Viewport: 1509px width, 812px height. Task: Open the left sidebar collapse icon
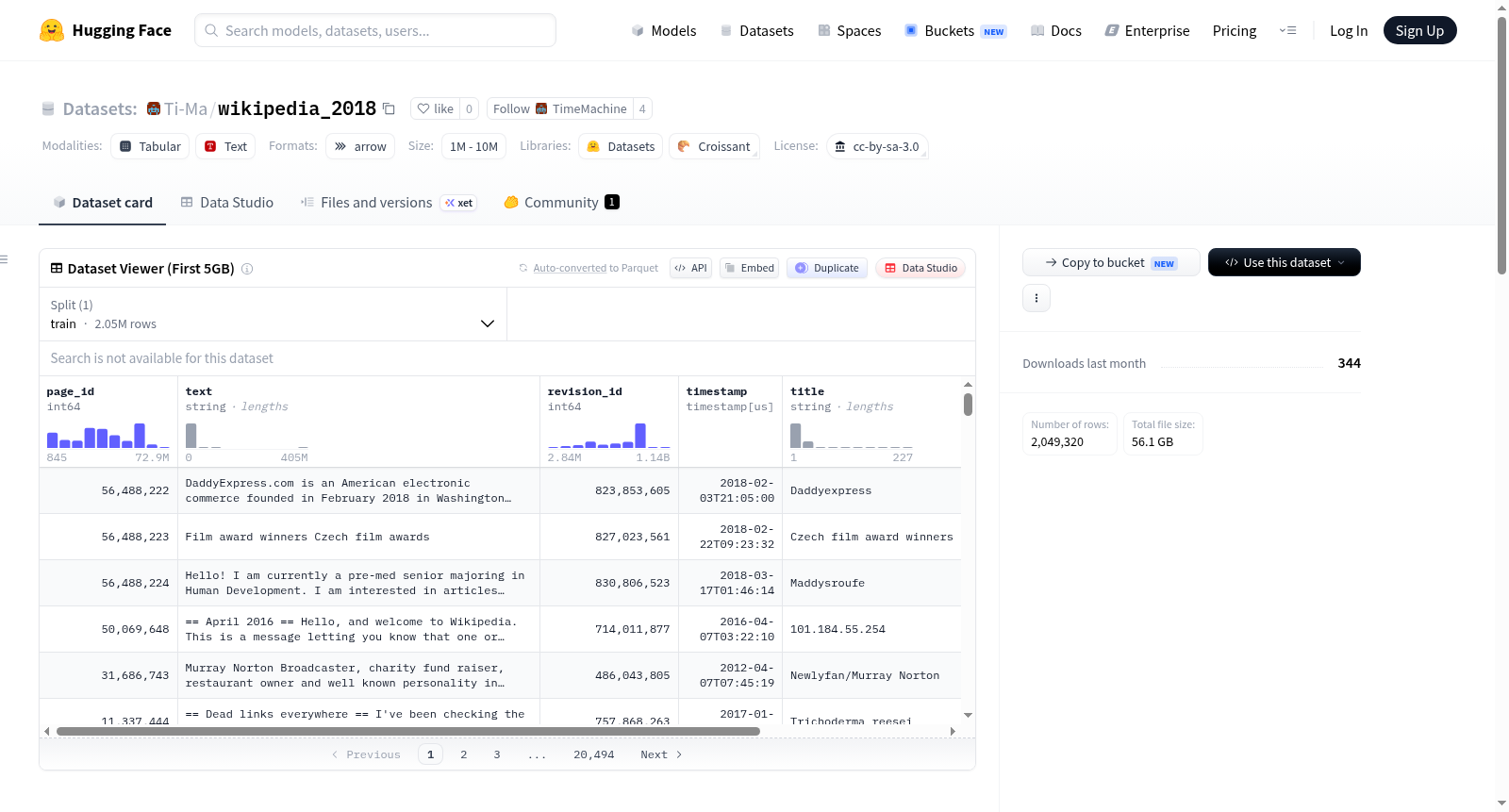(x=4, y=259)
